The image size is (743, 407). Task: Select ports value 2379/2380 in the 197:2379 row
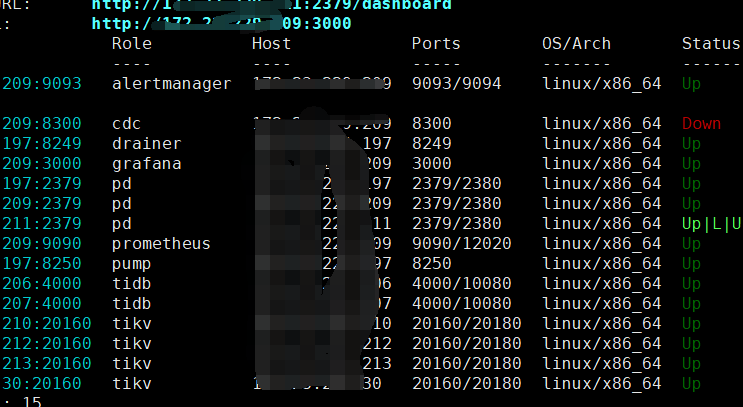(x=456, y=183)
